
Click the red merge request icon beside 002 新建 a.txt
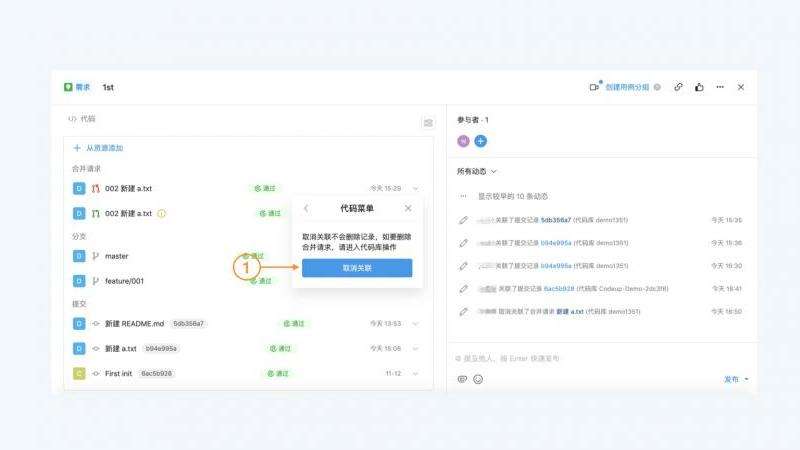(x=95, y=188)
